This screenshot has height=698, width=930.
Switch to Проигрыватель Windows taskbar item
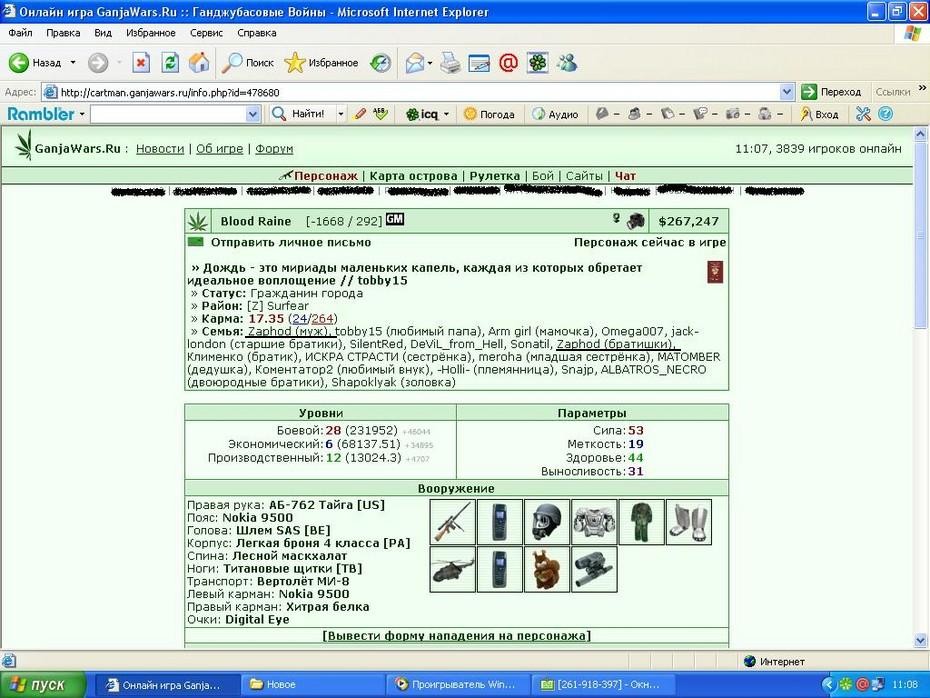click(x=456, y=685)
